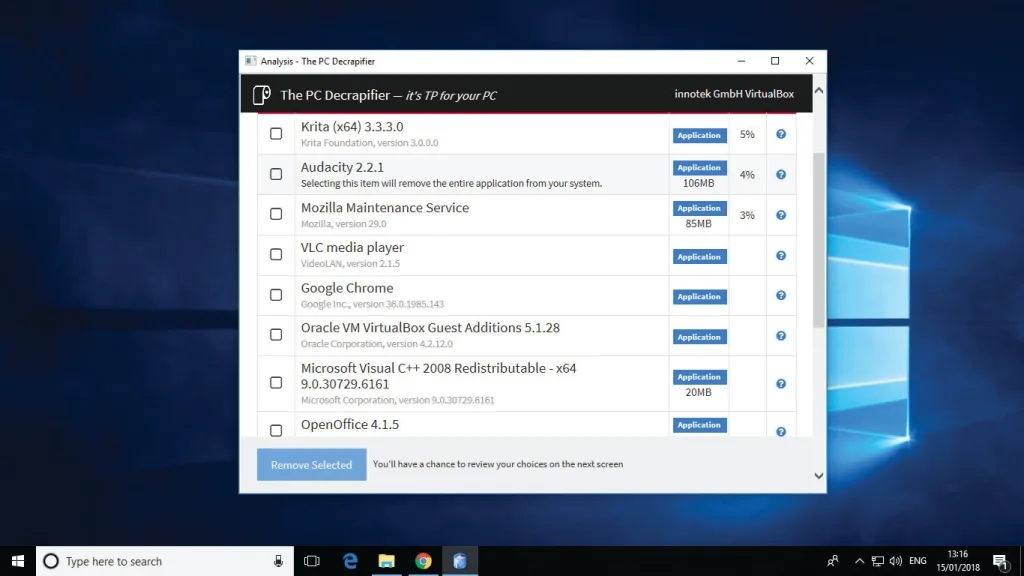Viewport: 1024px width, 576px height.
Task: Click the PC Decrapifier toilet paper logo
Action: click(x=262, y=95)
